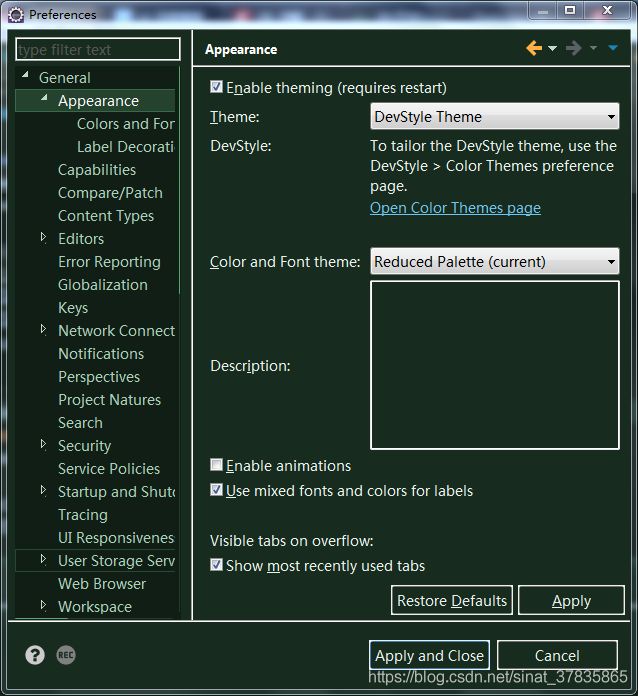Image resolution: width=638 pixels, height=696 pixels.
Task: Open the Color and Font theme dropdown
Action: point(495,261)
